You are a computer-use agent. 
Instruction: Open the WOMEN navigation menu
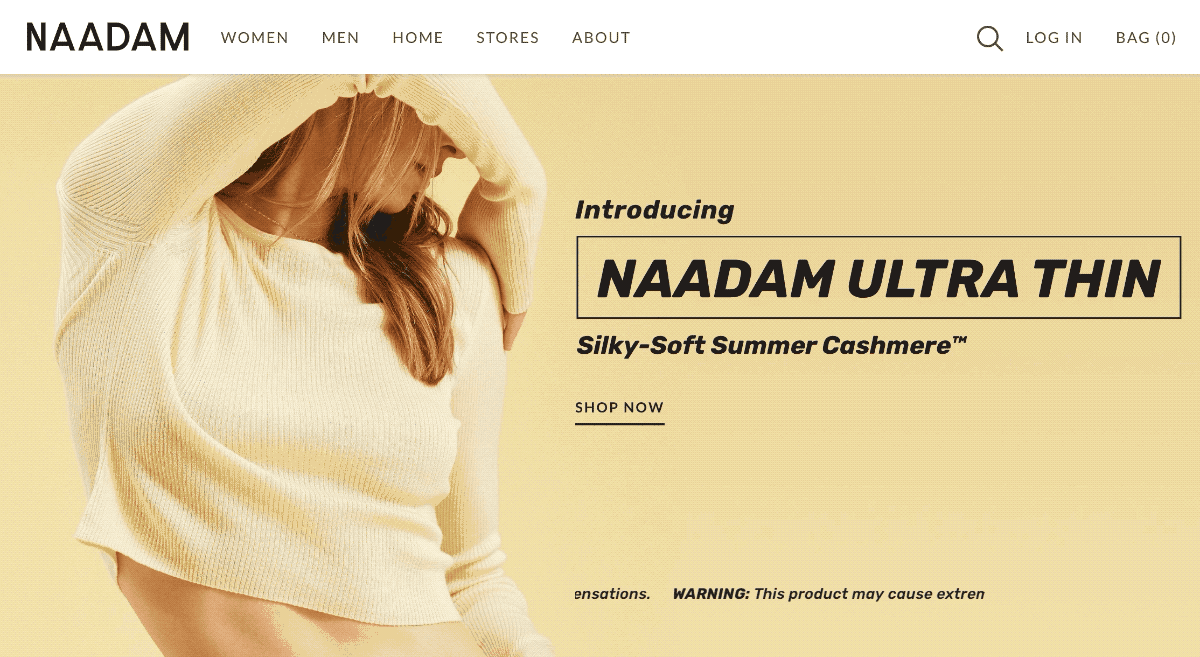click(255, 38)
